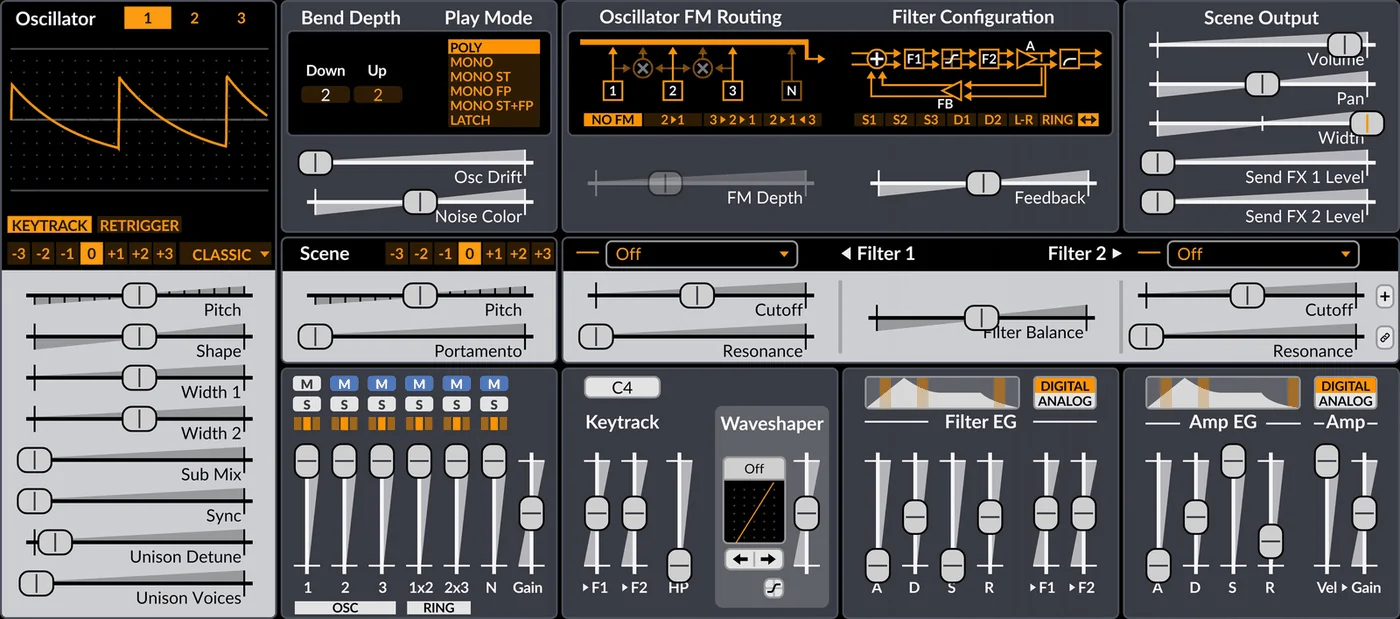The image size is (1400, 619).
Task: Click the Feedback slider handle
Action: pos(983,183)
